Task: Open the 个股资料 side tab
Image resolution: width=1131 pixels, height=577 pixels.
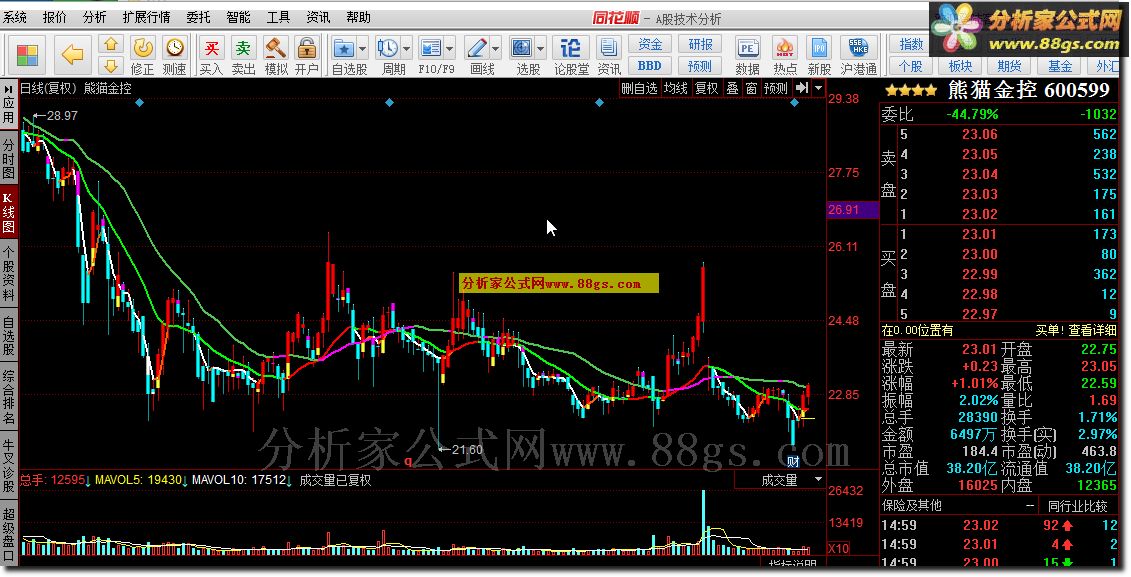Action: [x=9, y=274]
